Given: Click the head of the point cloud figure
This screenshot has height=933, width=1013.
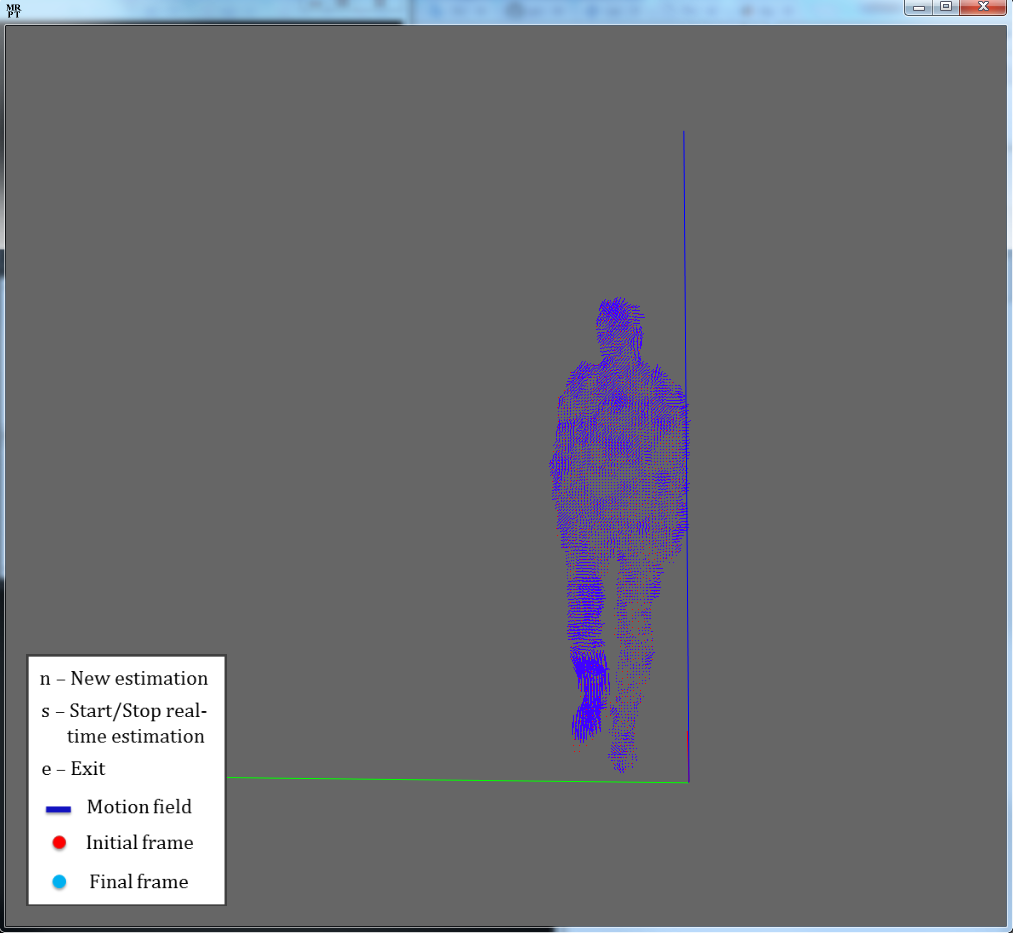Looking at the screenshot, I should (x=619, y=325).
